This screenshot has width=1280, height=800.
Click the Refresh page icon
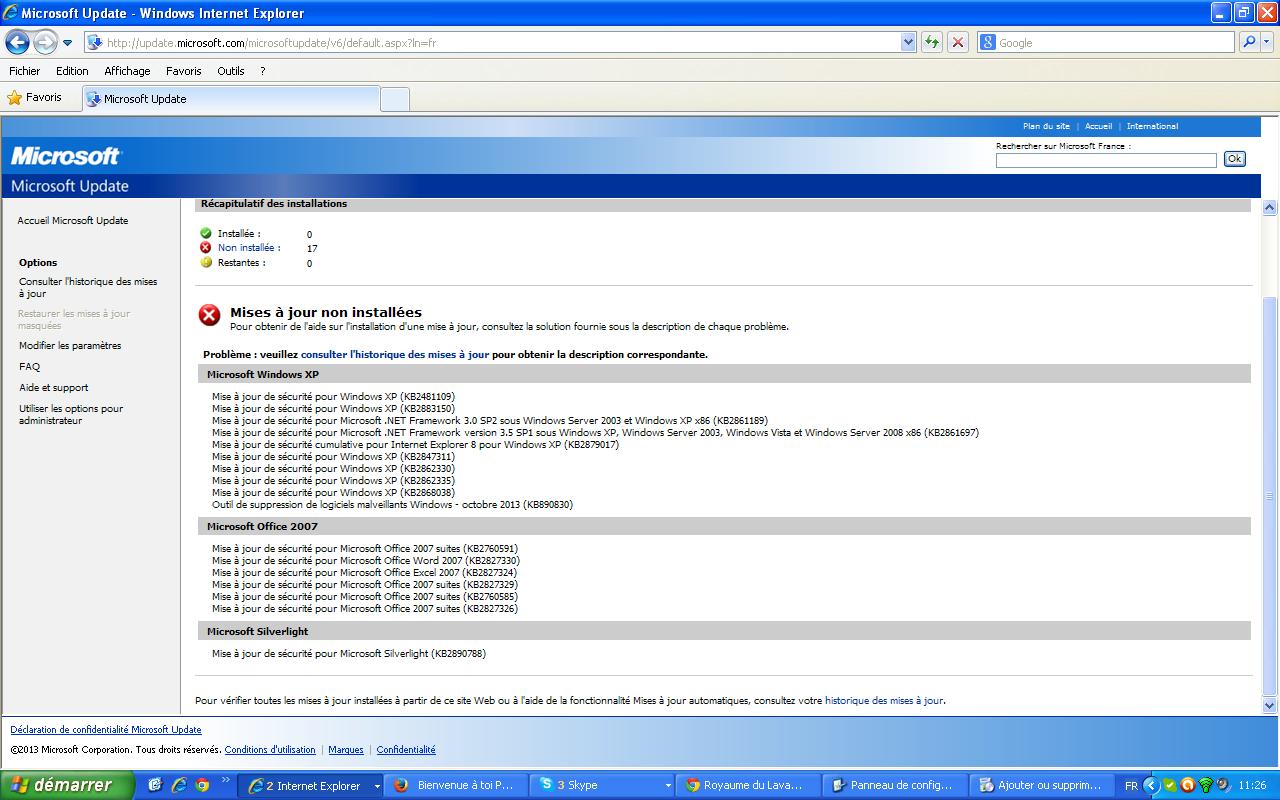point(932,42)
